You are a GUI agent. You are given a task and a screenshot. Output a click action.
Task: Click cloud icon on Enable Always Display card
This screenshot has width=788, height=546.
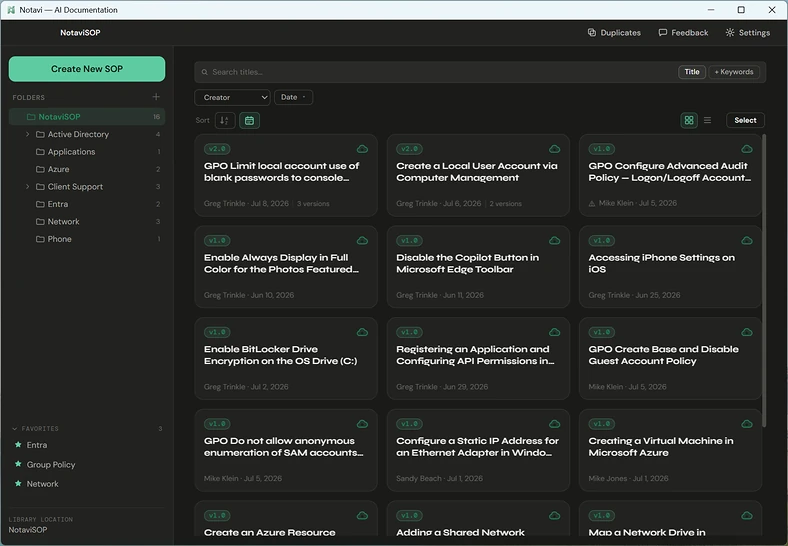[362, 240]
